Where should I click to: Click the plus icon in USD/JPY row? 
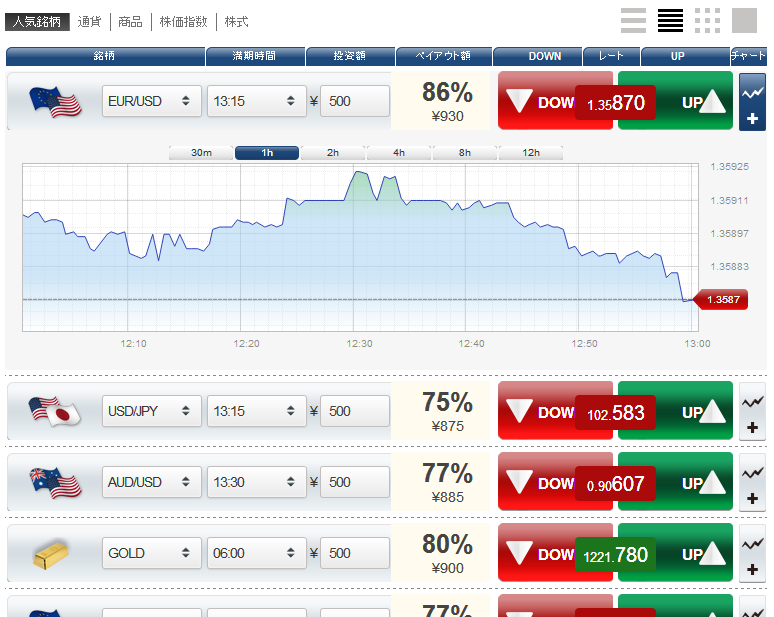(x=752, y=427)
